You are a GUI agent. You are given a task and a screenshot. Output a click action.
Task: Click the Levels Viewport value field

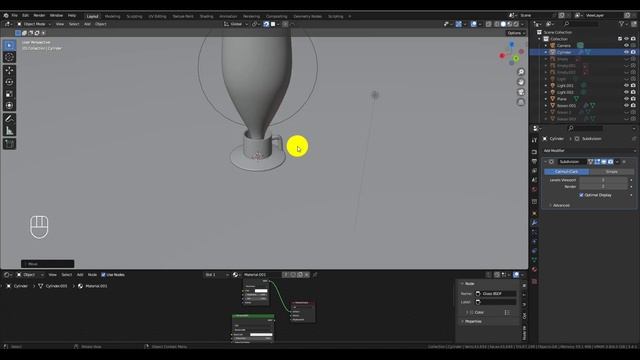point(604,180)
